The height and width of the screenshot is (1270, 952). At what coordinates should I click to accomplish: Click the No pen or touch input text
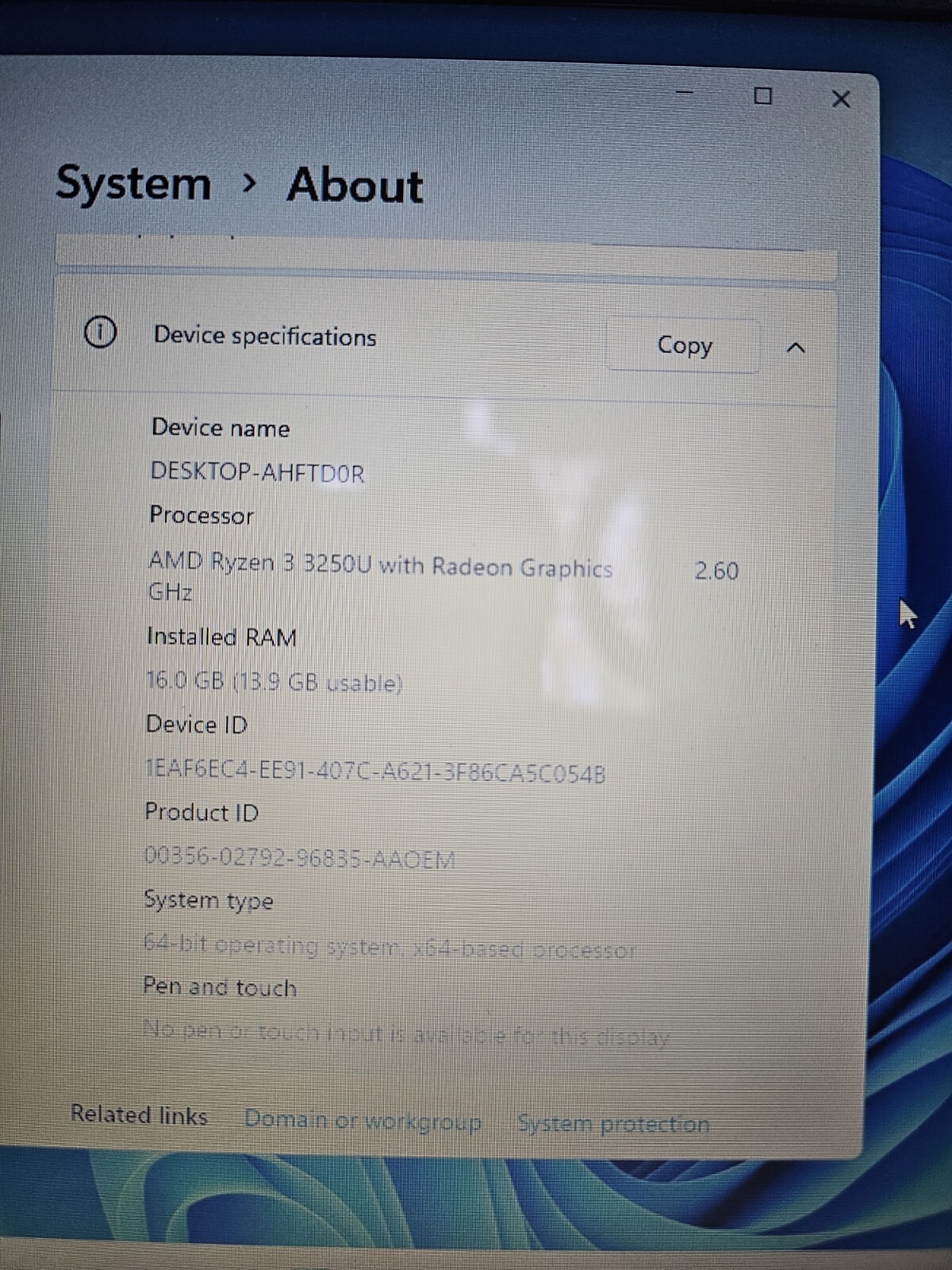(x=406, y=1034)
